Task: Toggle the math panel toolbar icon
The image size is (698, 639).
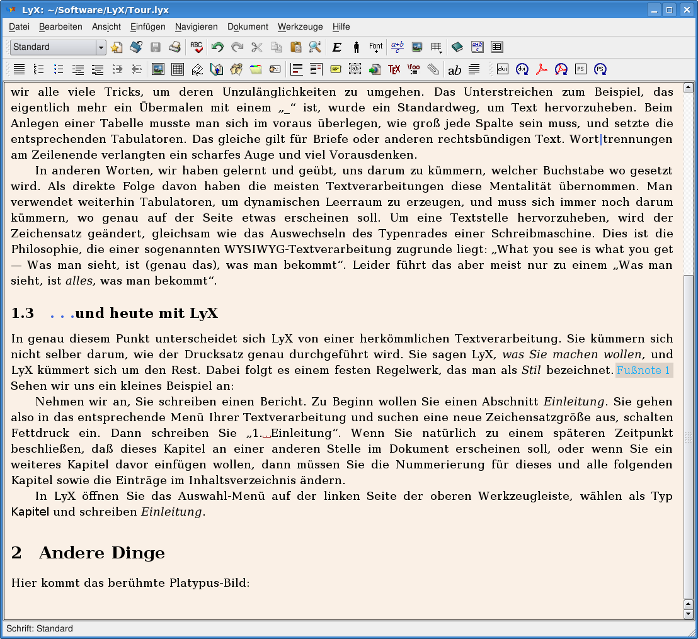Action: point(477,47)
